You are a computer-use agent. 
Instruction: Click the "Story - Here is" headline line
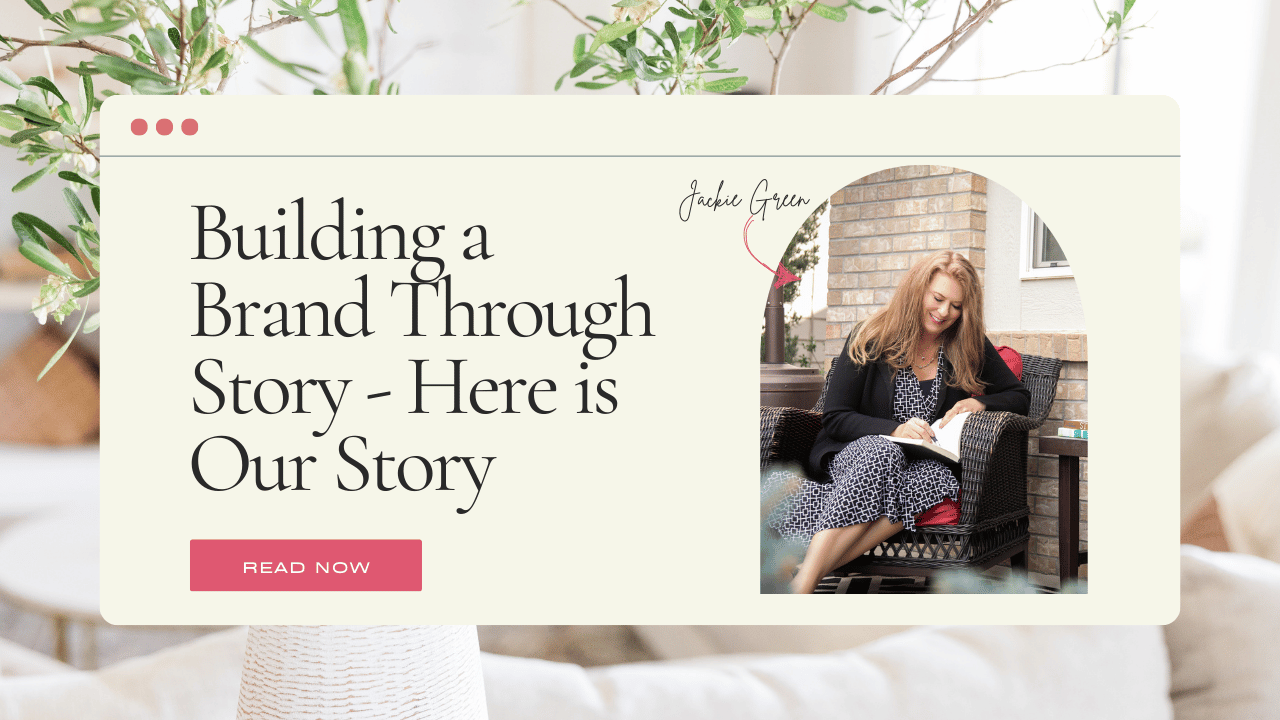(404, 391)
